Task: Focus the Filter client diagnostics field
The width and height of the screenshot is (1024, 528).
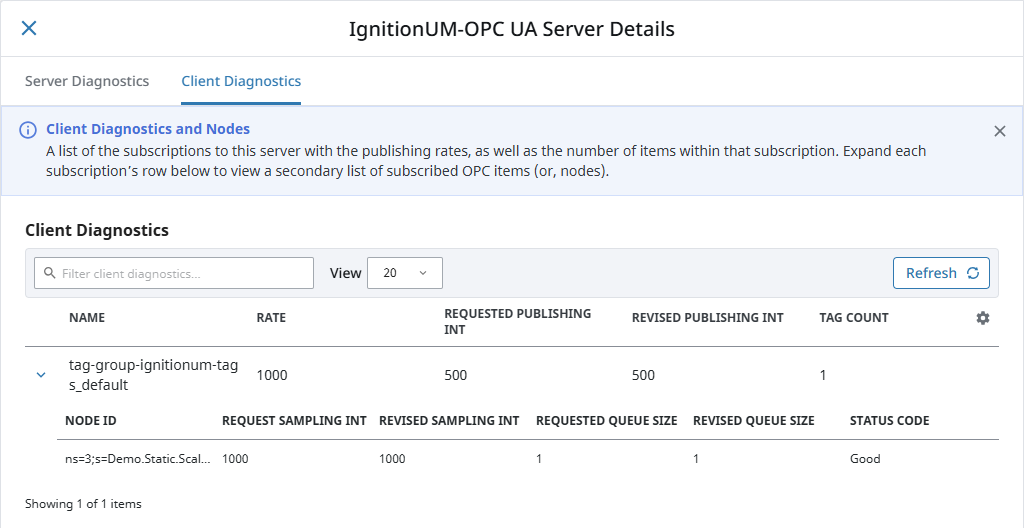Action: 174,273
